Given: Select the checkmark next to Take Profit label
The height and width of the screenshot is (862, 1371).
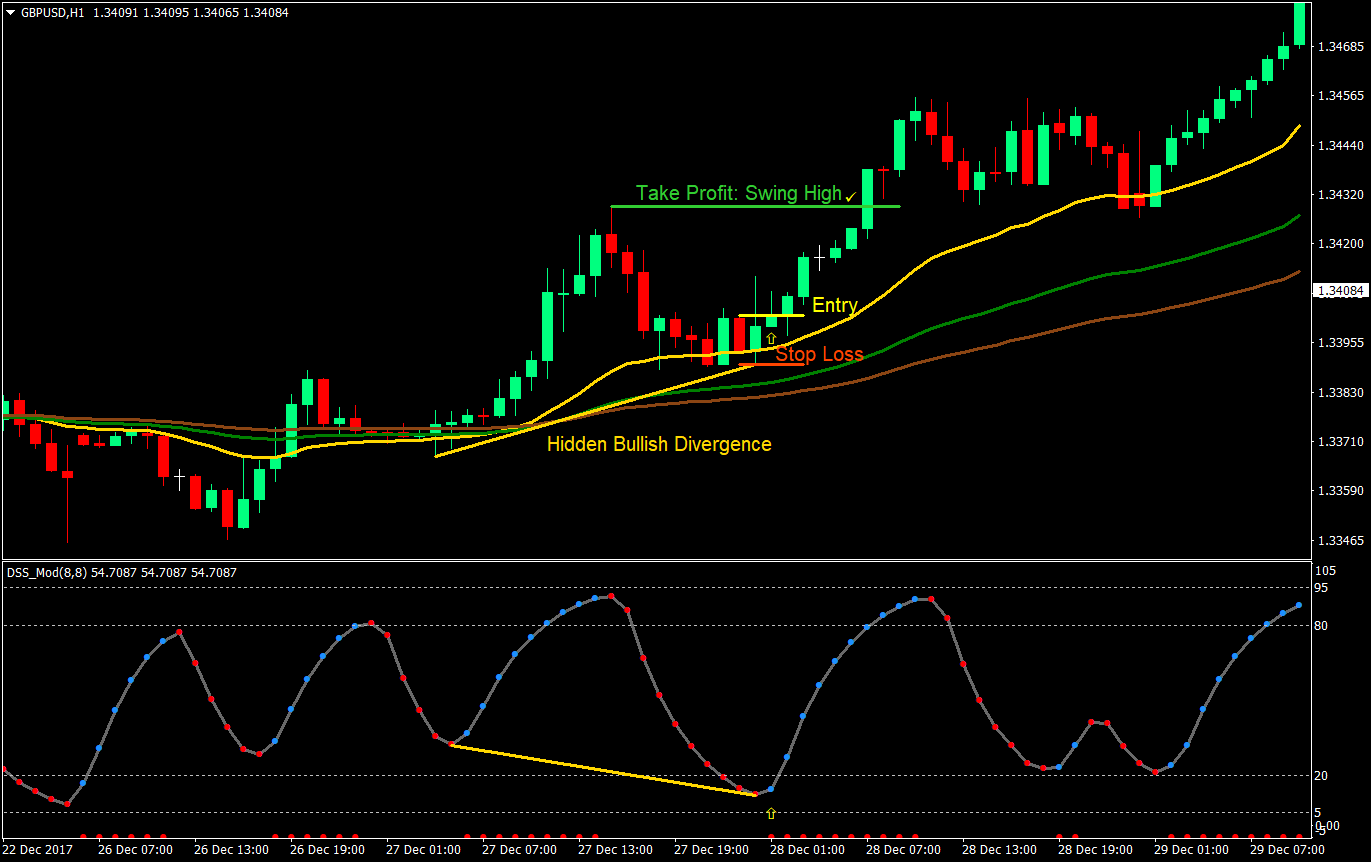Looking at the screenshot, I should 851,197.
